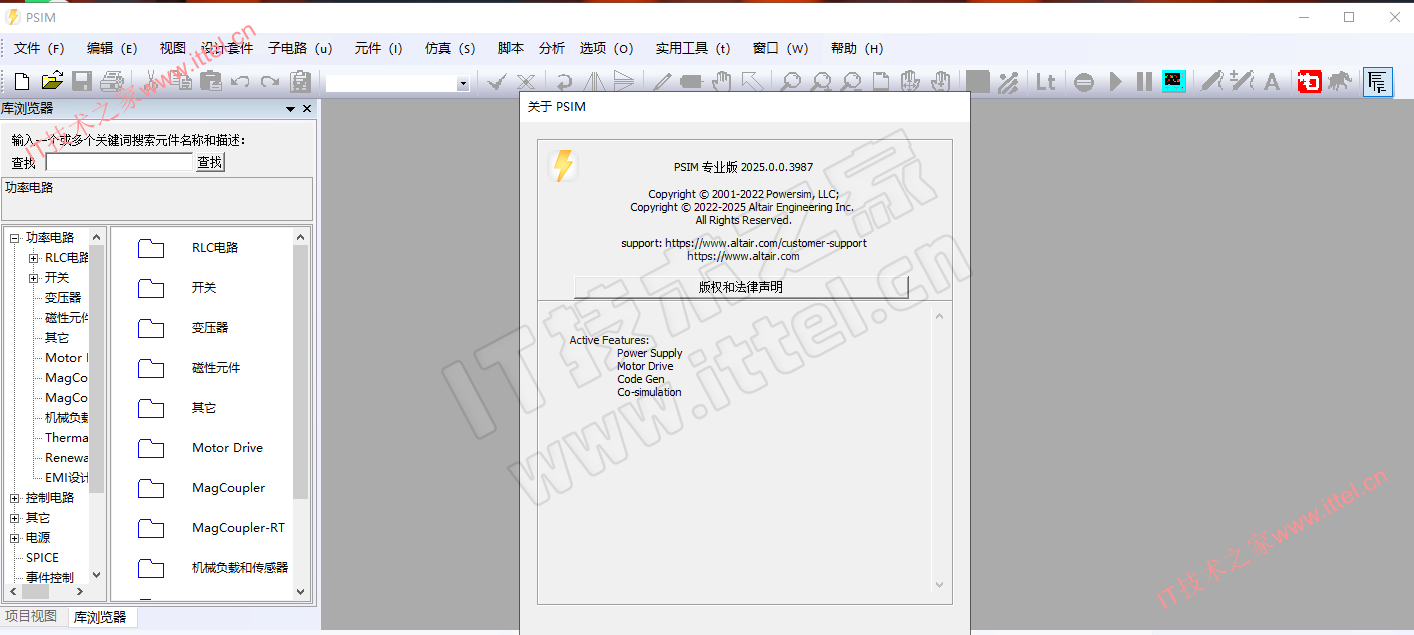Select the 事件控制 tree item
The width and height of the screenshot is (1414, 635).
[x=50, y=578]
